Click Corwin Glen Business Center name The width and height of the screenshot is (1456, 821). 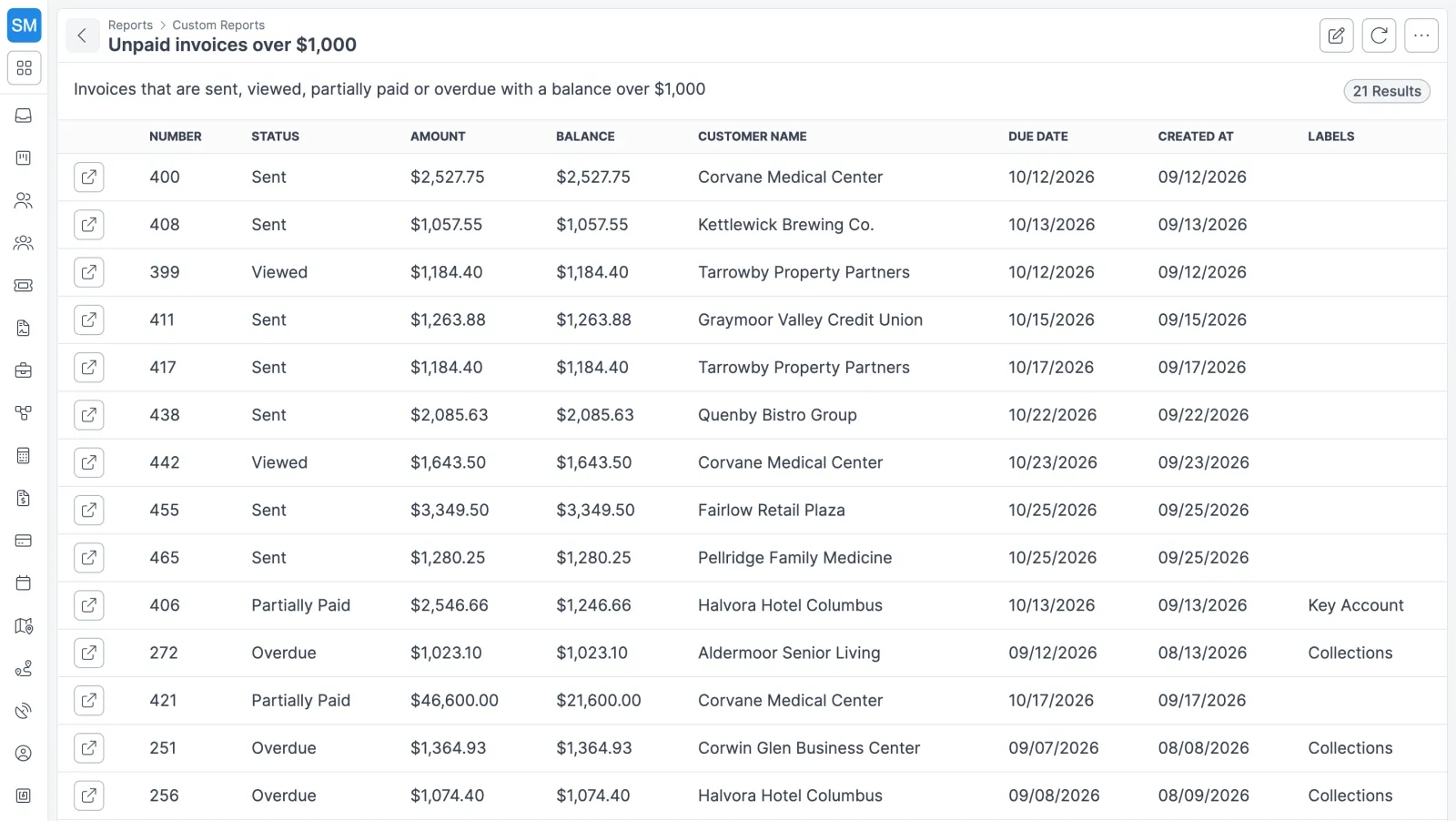tap(809, 747)
